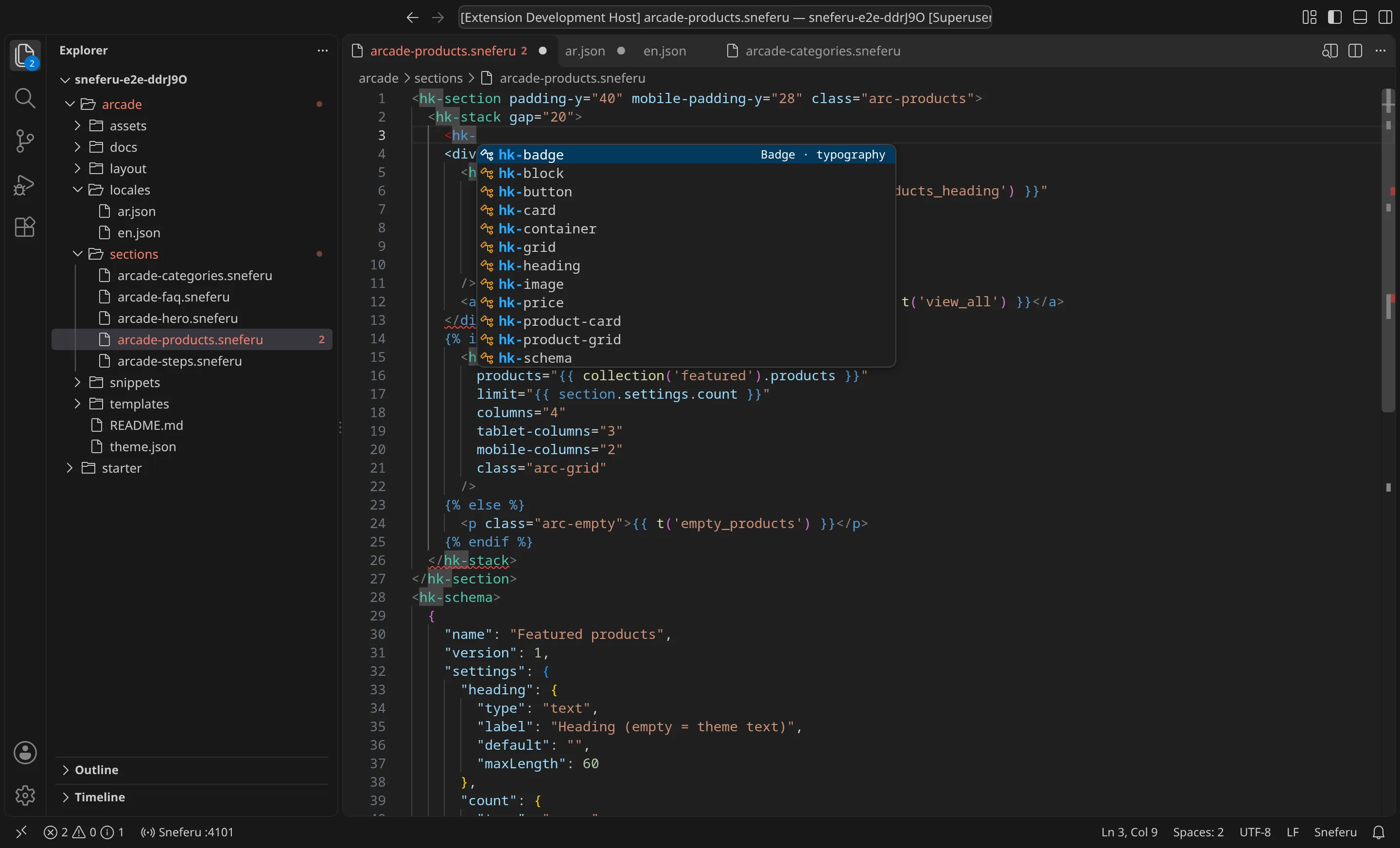1400x848 pixels.
Task: Click sections breadcrumb segment
Action: pos(438,78)
